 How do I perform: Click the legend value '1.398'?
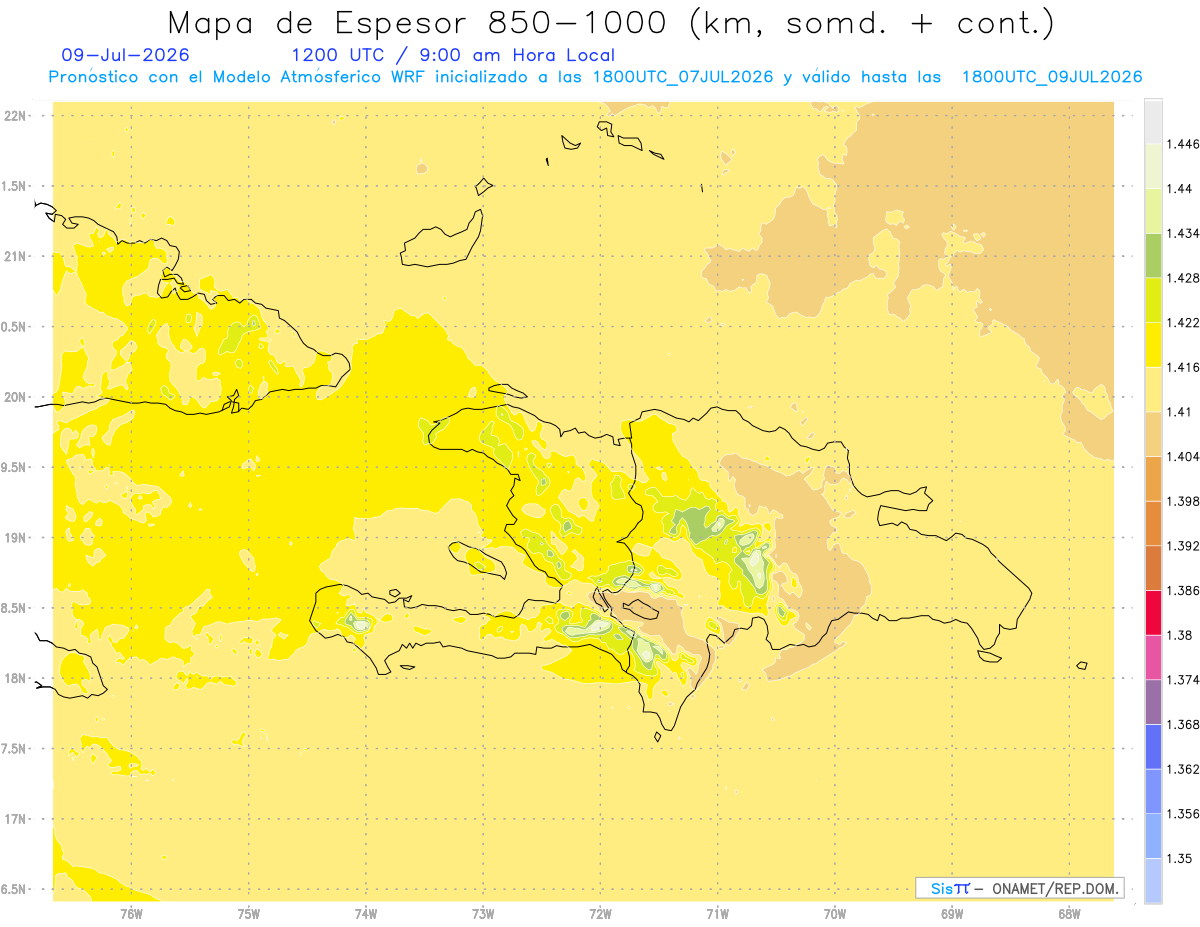tap(1183, 501)
